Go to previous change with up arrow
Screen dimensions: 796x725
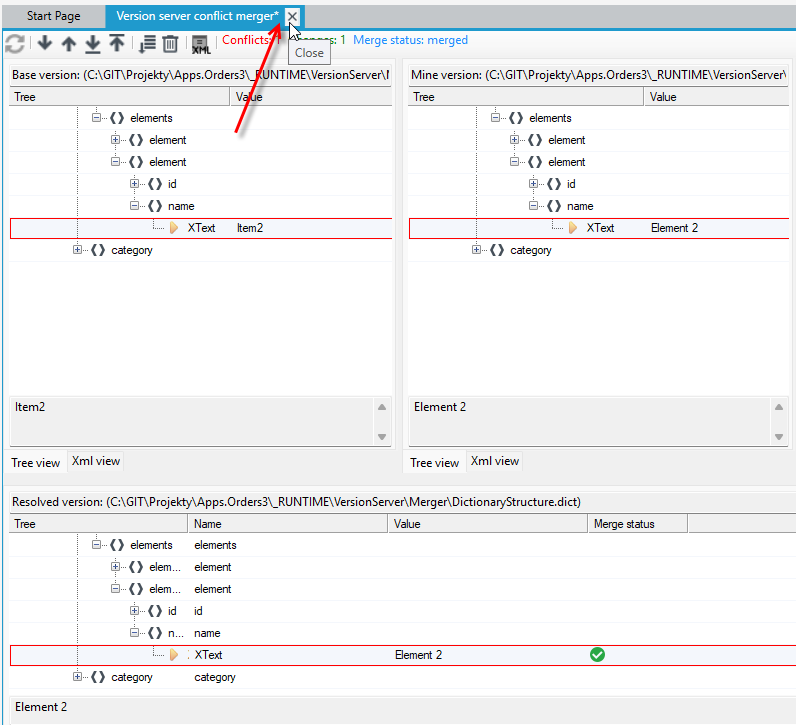tap(69, 43)
